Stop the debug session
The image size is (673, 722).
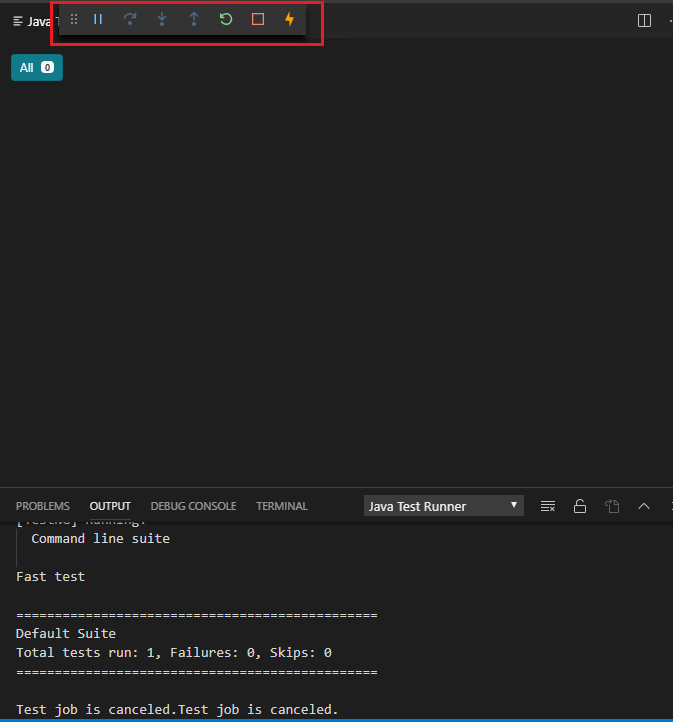pyautogui.click(x=258, y=19)
